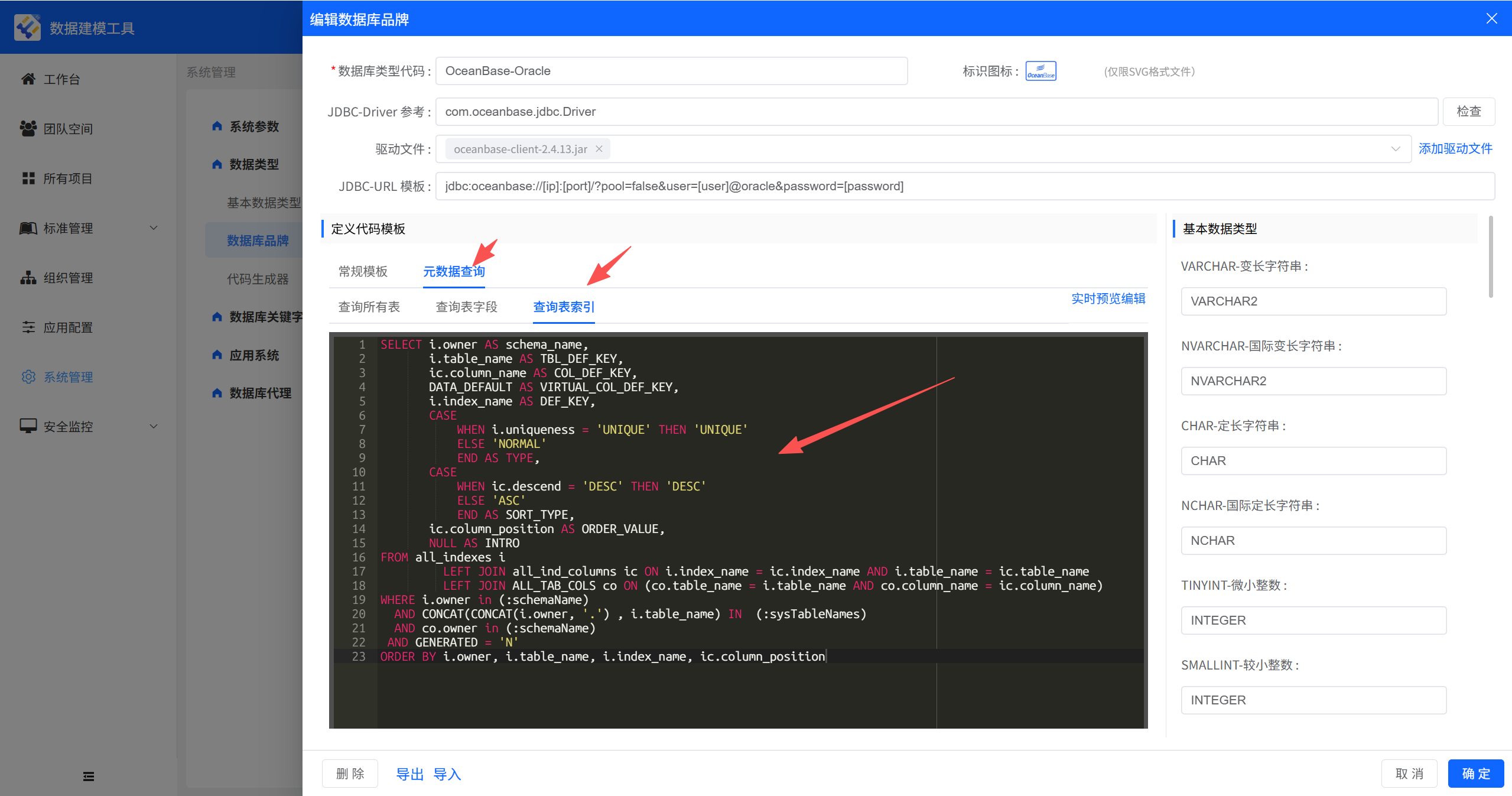Select the 查询表索引 sub-tab
The image size is (1512, 796).
pyautogui.click(x=564, y=307)
